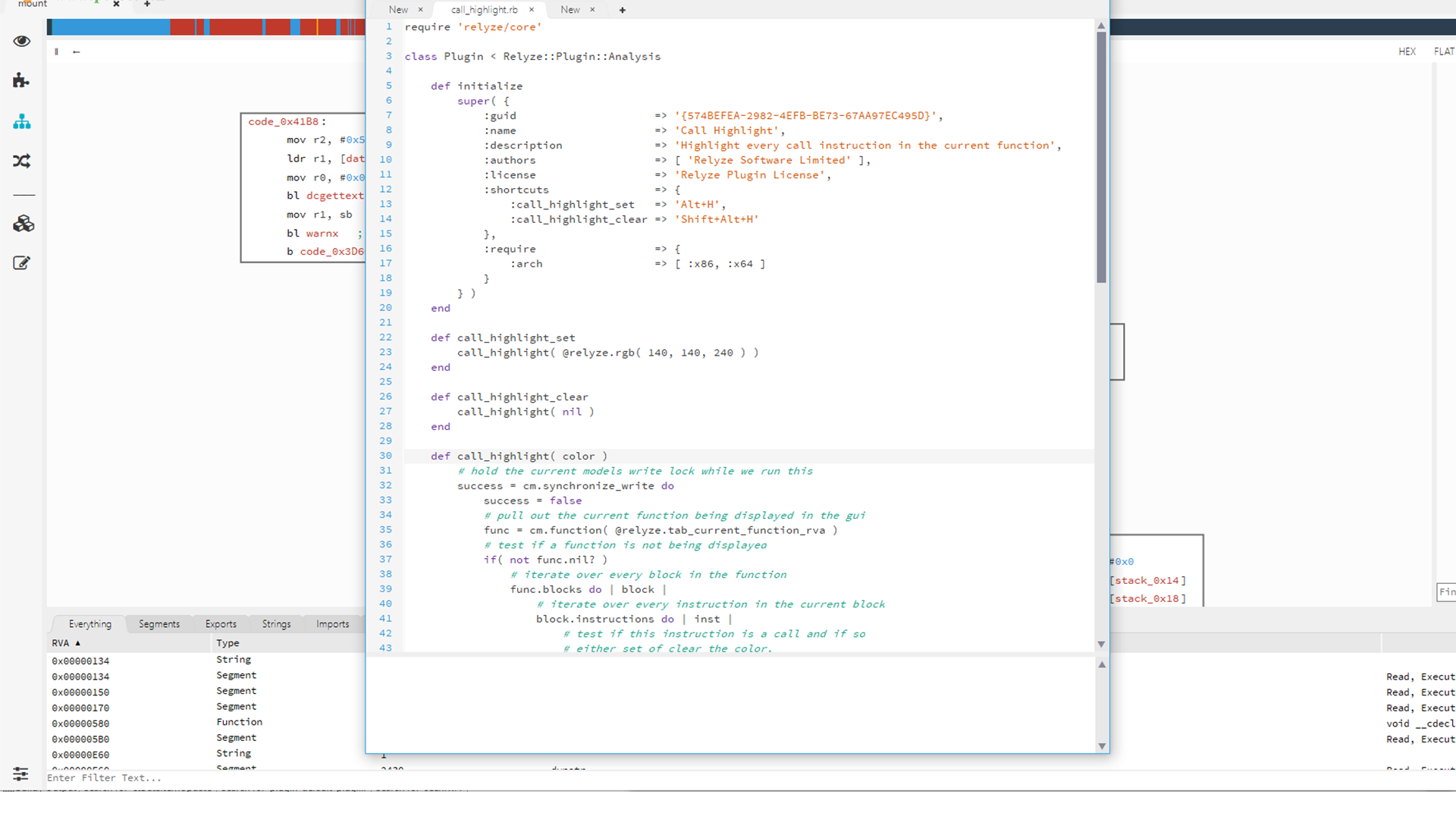Click 'func.blocks do | block |' line

pos(588,589)
